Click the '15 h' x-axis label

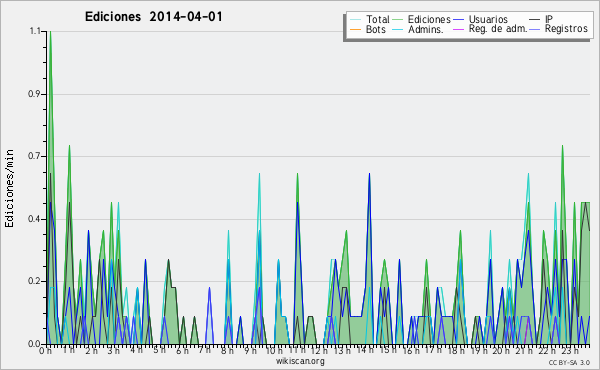pos(388,350)
